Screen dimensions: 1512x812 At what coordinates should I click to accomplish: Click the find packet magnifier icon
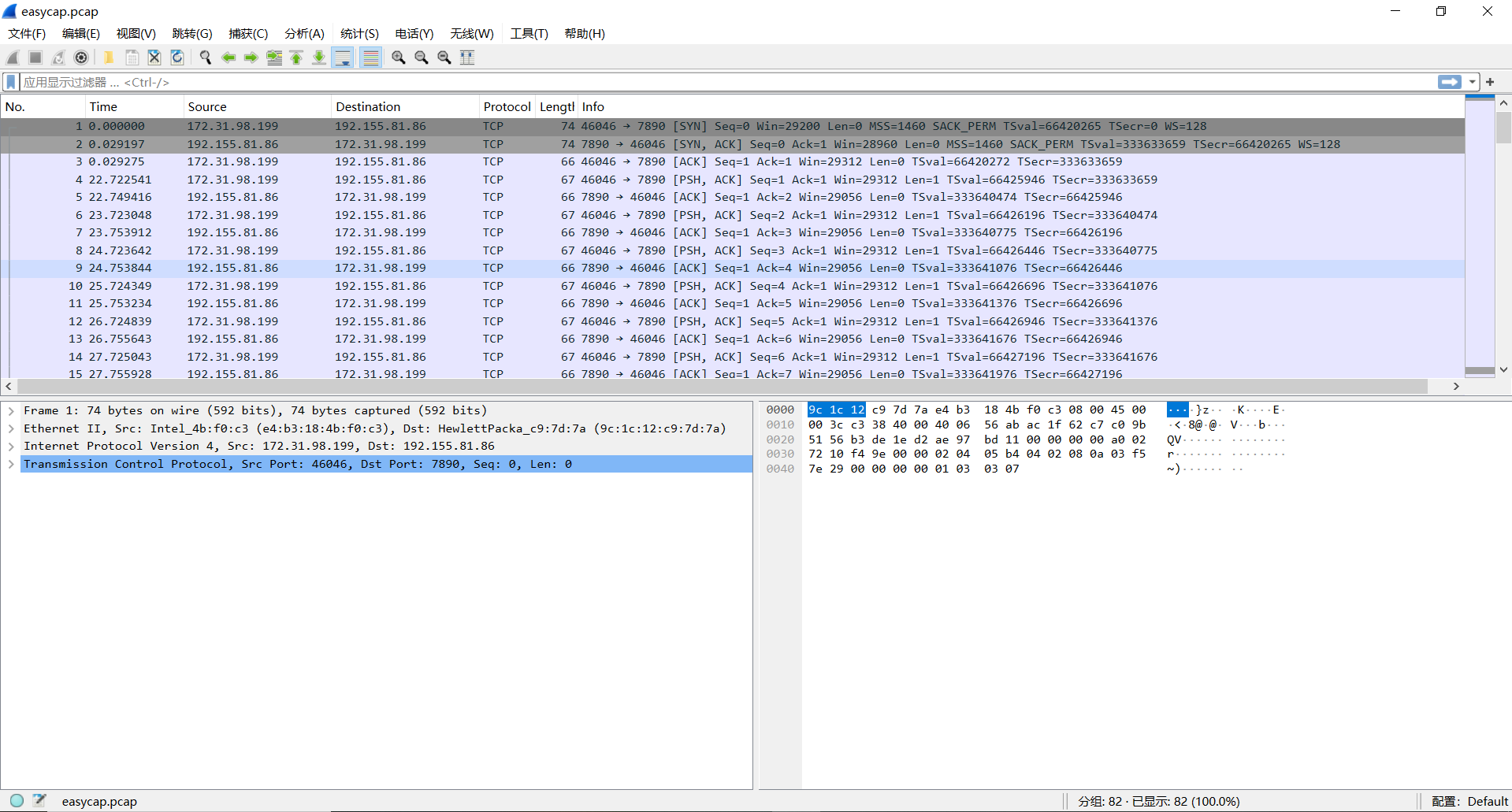point(206,57)
